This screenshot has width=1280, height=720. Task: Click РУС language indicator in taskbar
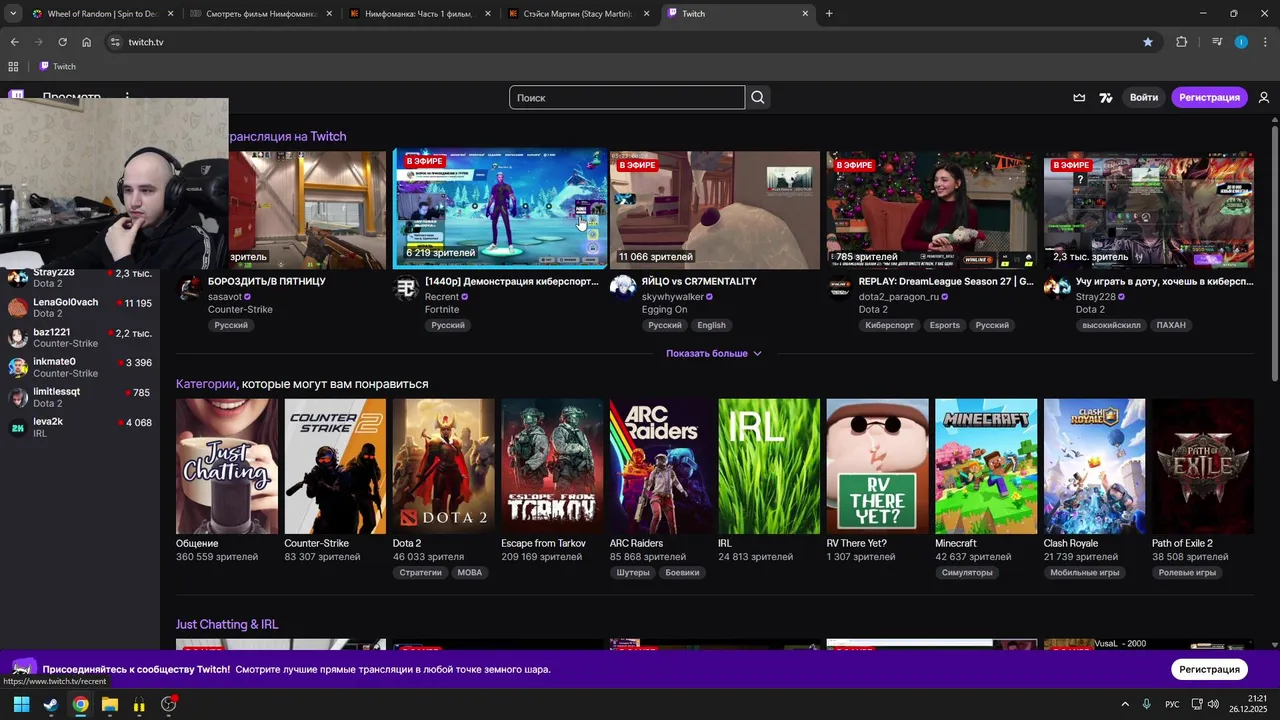click(1172, 704)
